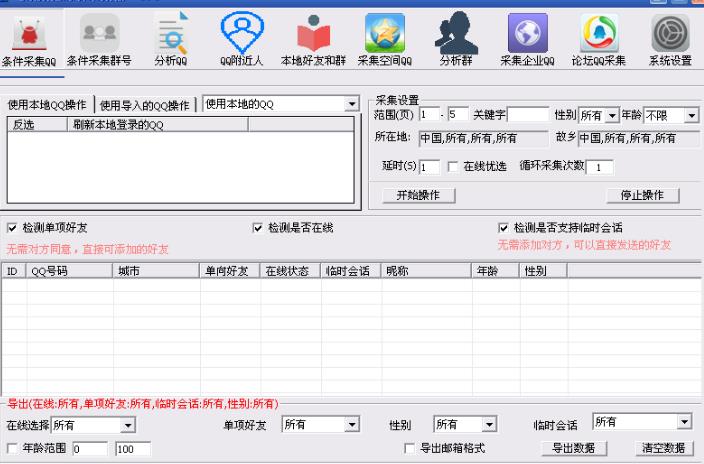Click the QQ号码 column header
Viewport: 704px width, 464px height.
pos(70,271)
